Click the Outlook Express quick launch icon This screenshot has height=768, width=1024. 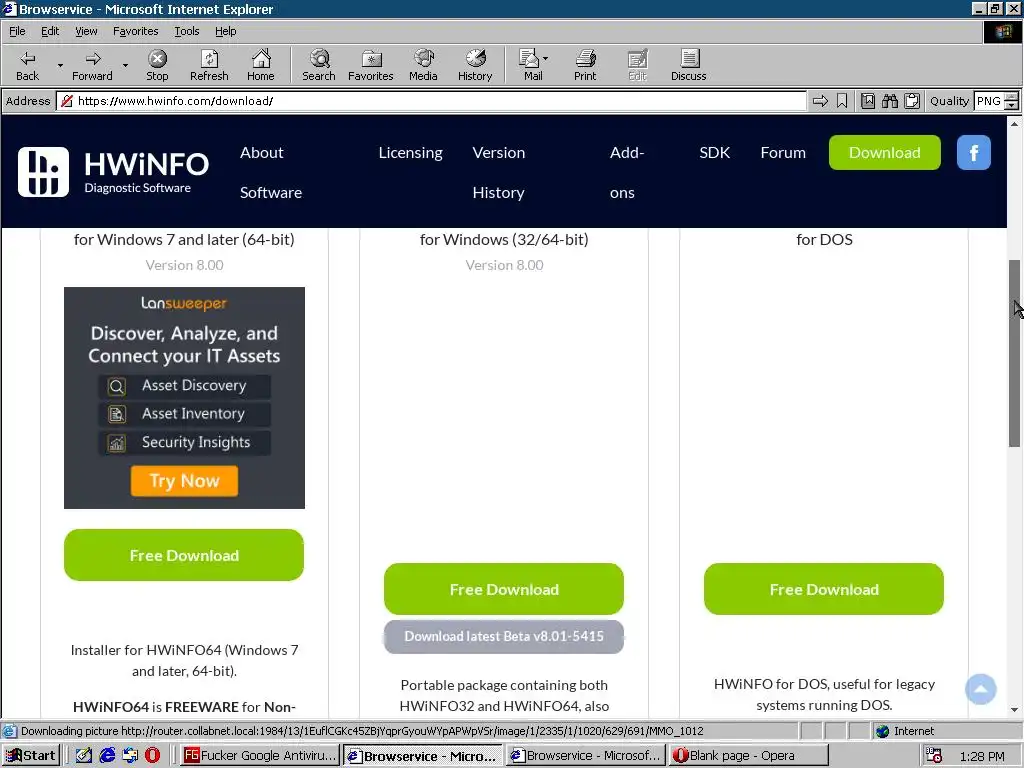(x=130, y=756)
